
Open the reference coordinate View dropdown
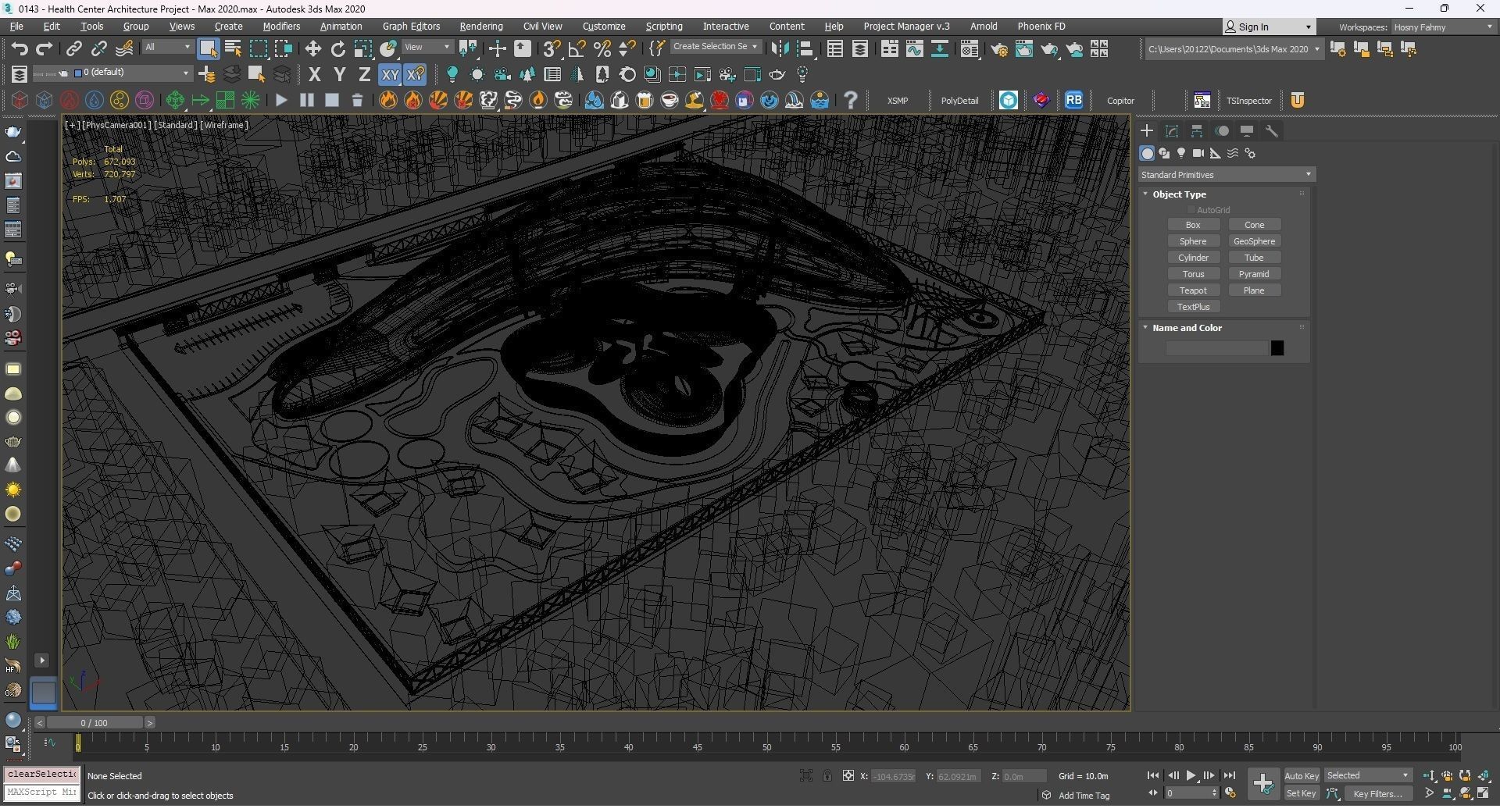click(427, 48)
